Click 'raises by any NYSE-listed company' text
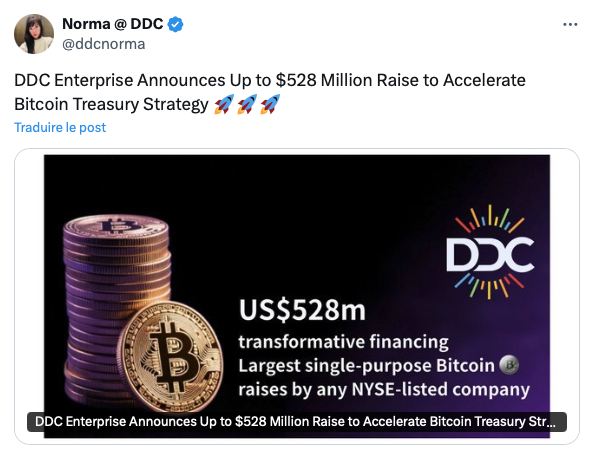Viewport: 593px width, 450px height. [384, 389]
